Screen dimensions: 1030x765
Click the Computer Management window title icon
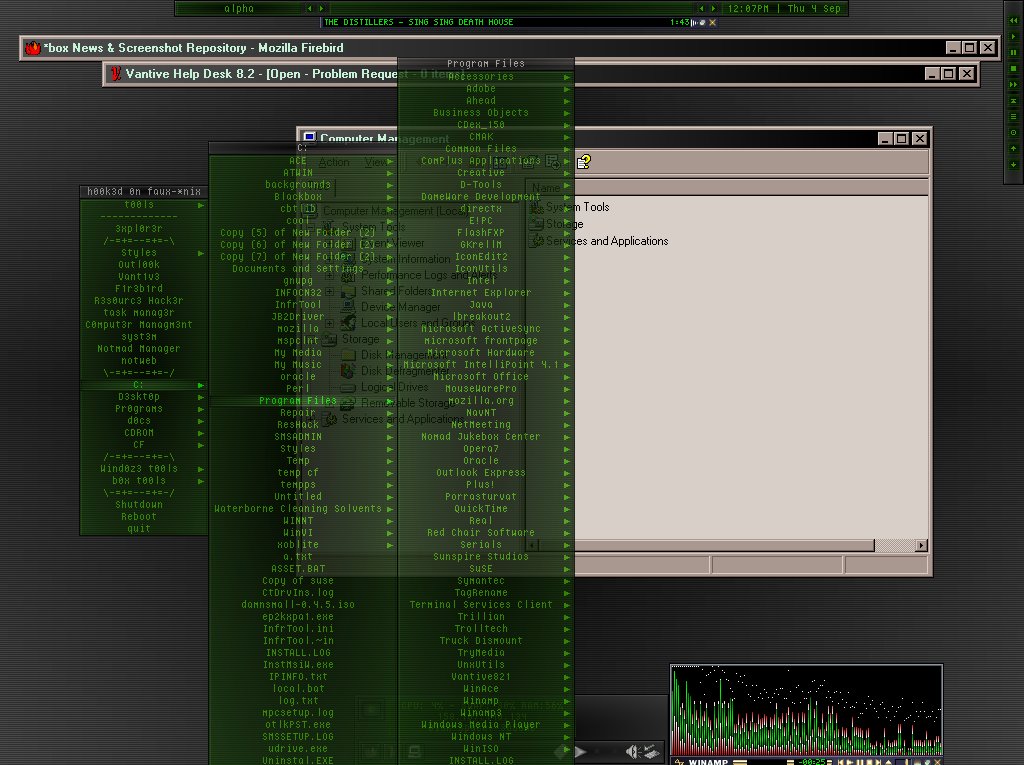309,138
